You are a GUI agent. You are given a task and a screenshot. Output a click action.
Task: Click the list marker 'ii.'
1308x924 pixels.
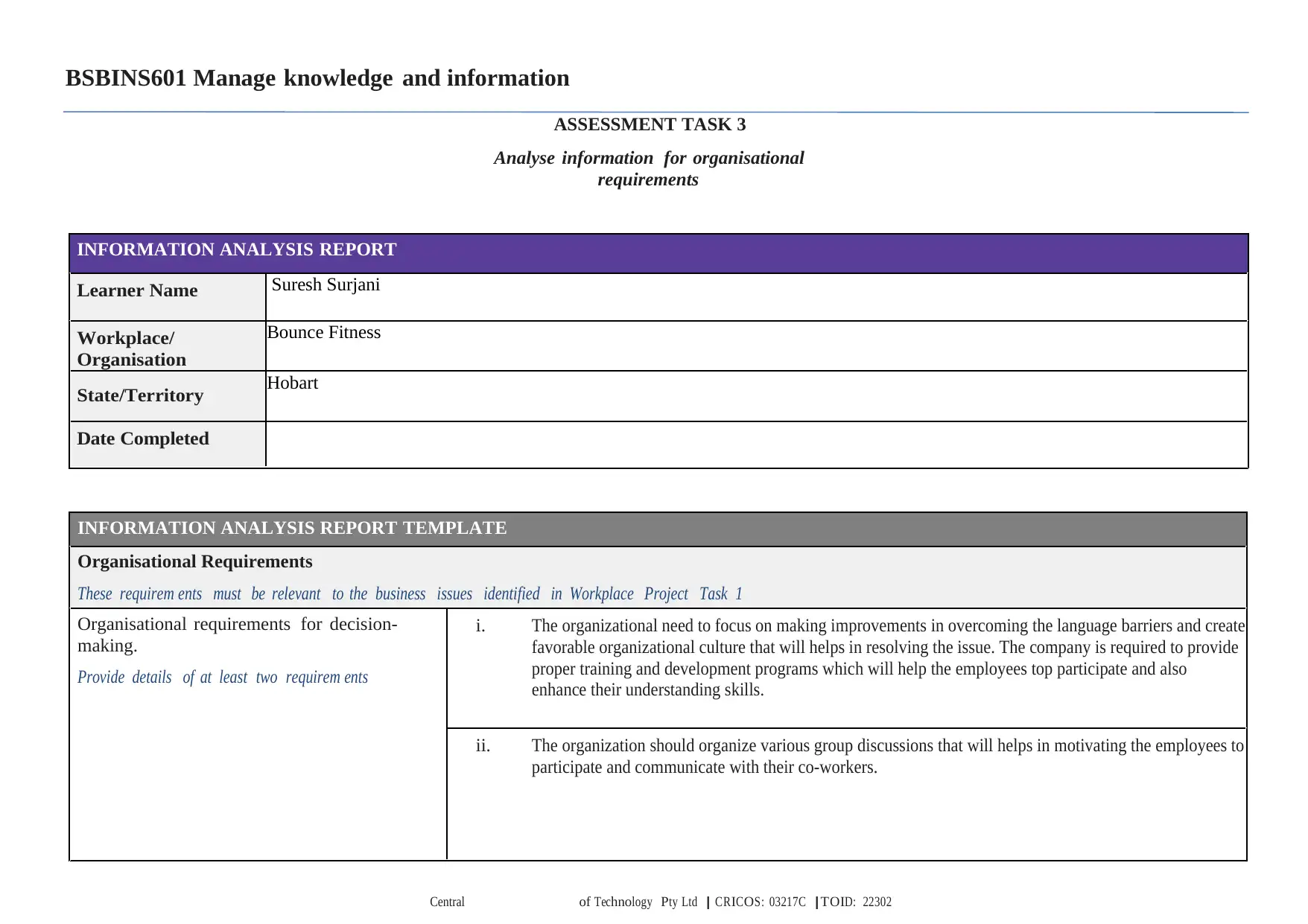483,746
